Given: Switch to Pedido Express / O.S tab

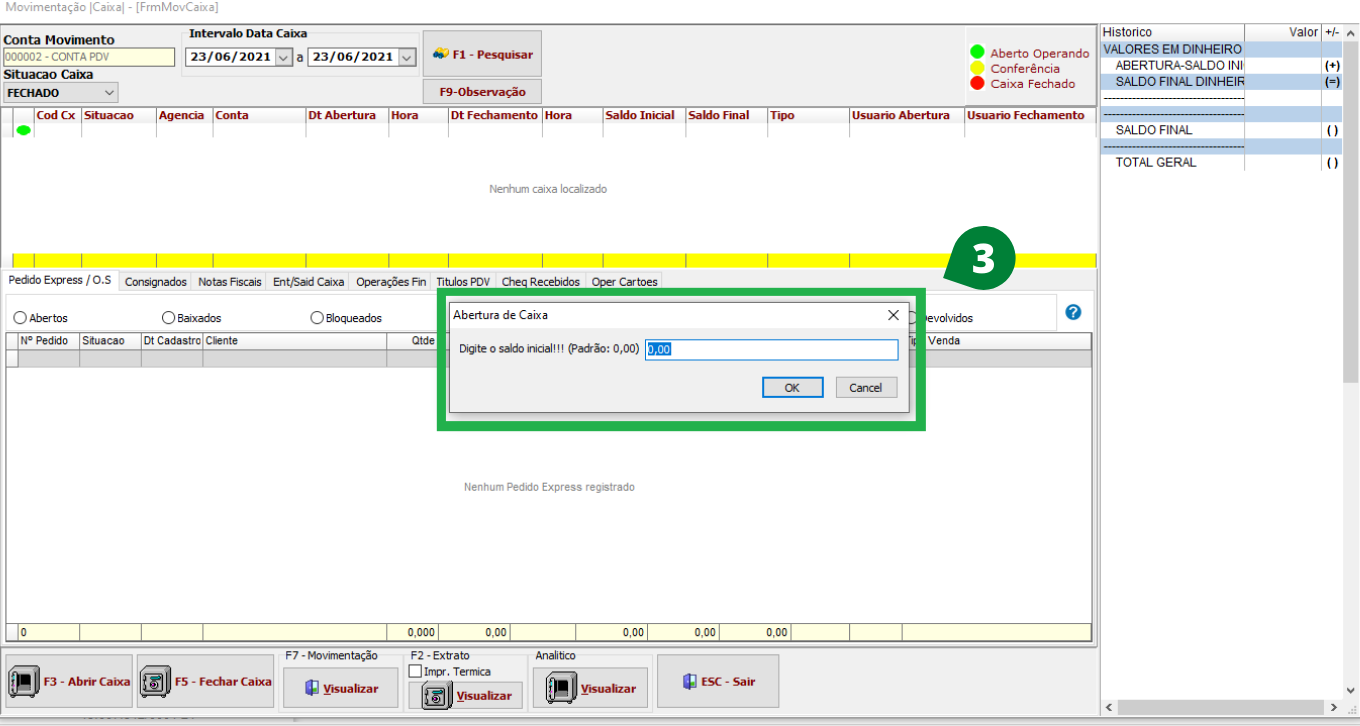Looking at the screenshot, I should click(60, 280).
